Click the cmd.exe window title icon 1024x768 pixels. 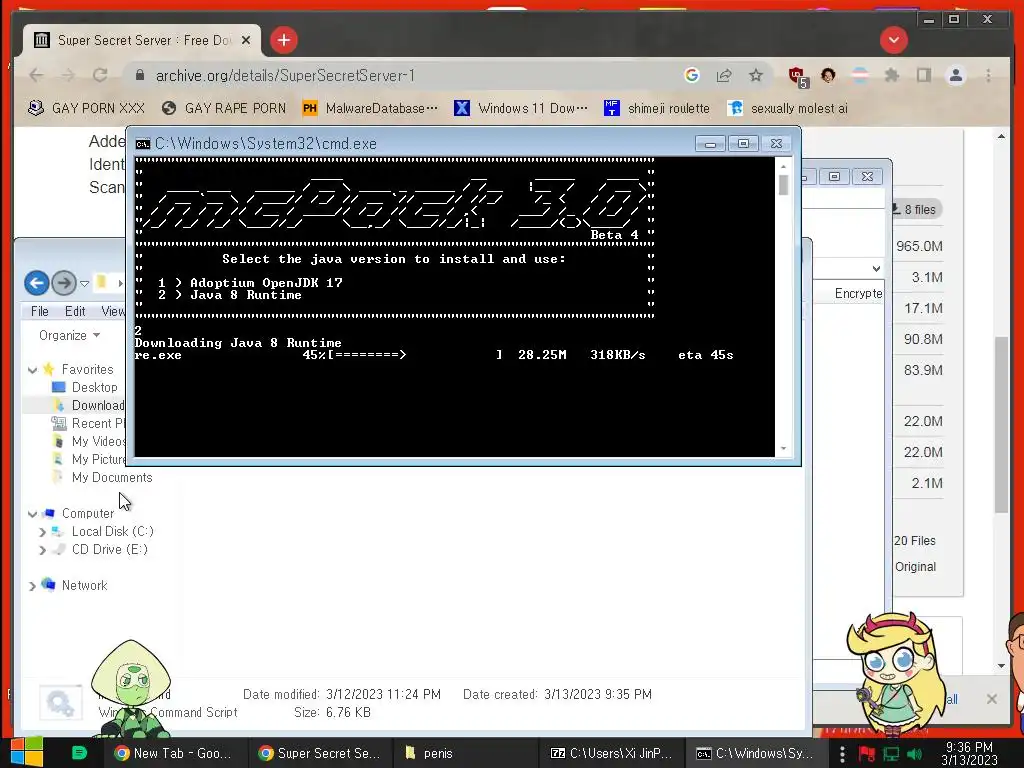[x=142, y=144]
